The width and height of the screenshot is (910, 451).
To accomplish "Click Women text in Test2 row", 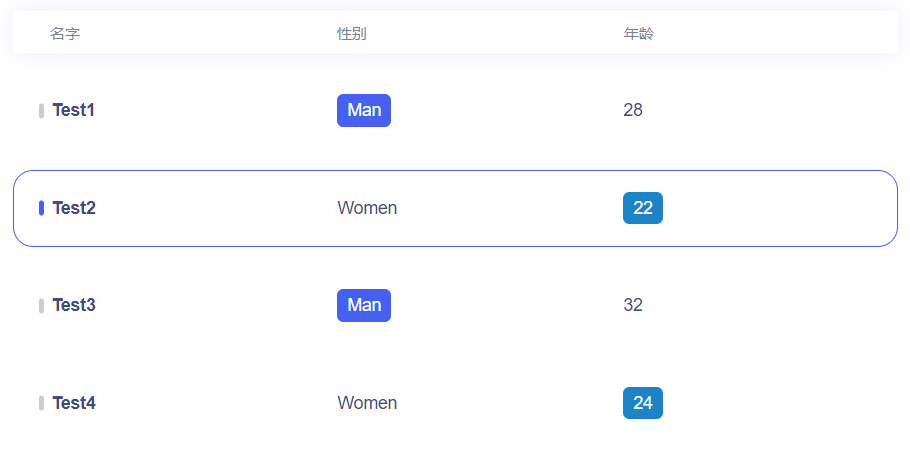I will pos(367,208).
